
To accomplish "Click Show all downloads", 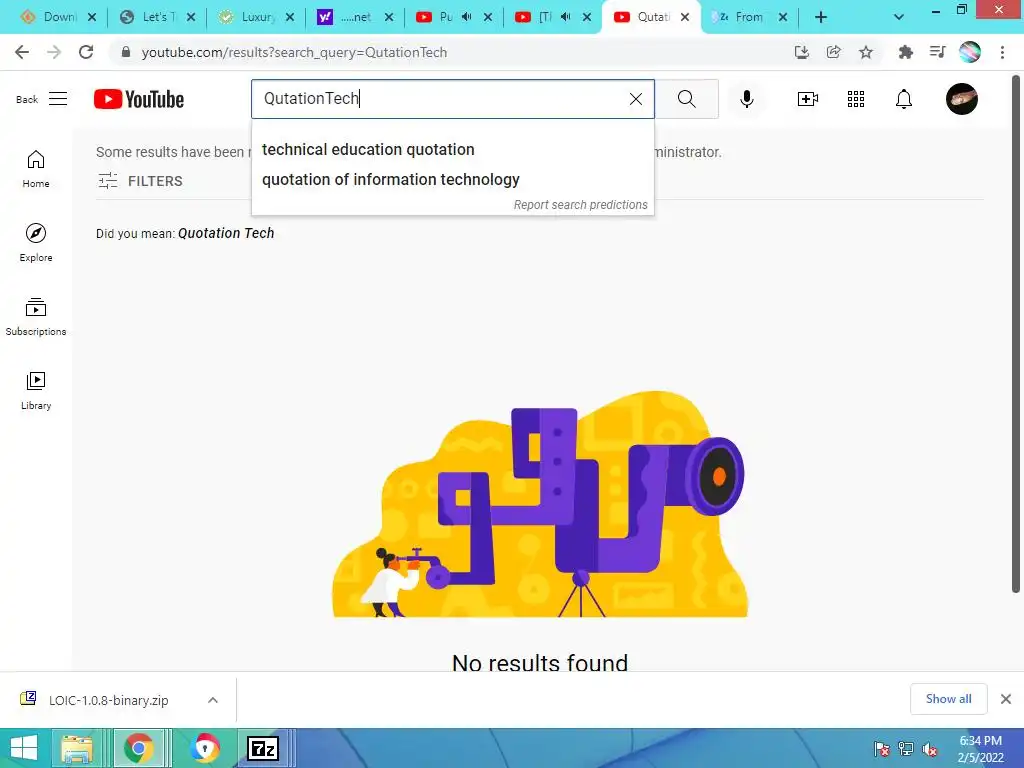I will pyautogui.click(x=948, y=699).
